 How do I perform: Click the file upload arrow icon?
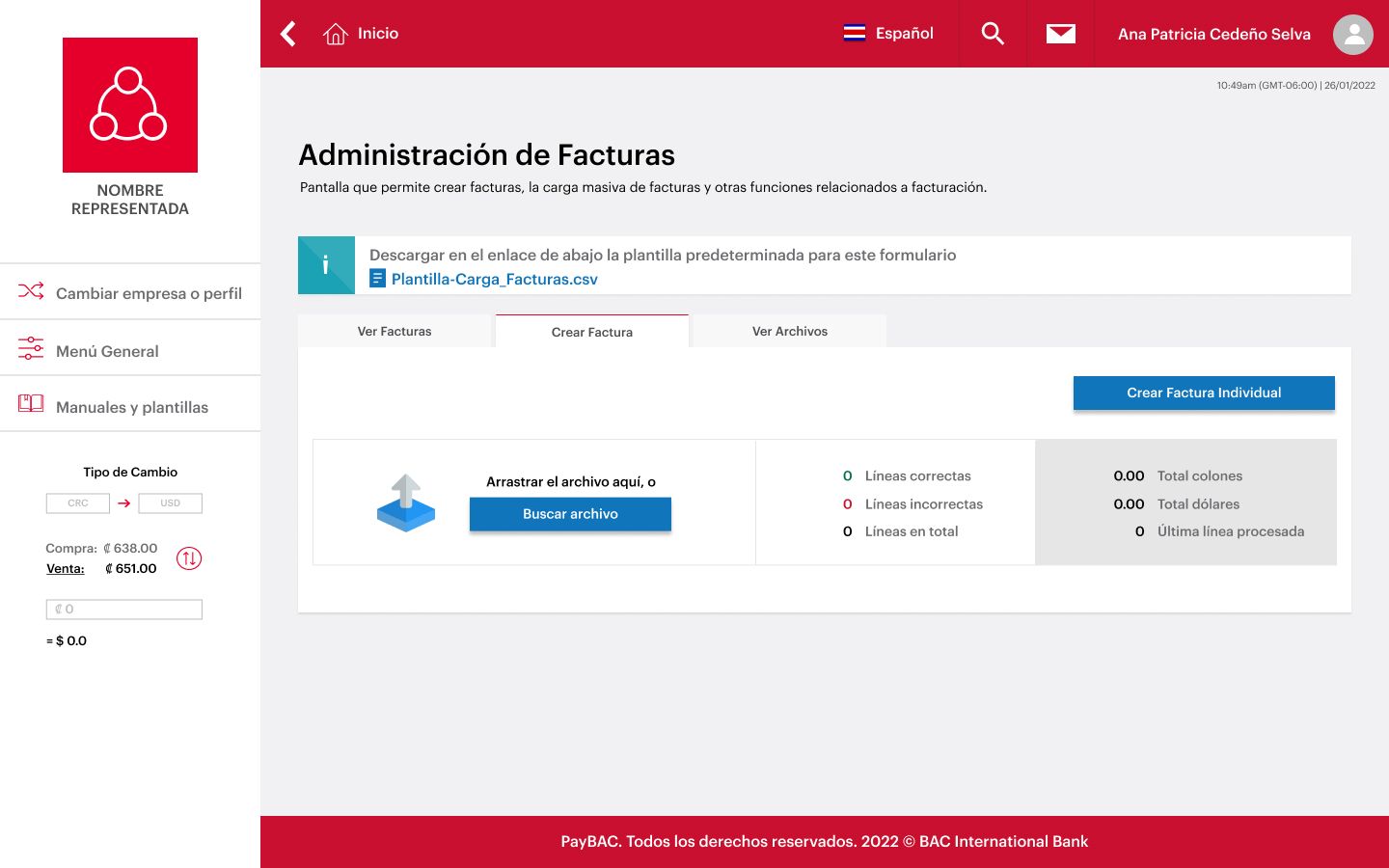(x=406, y=502)
